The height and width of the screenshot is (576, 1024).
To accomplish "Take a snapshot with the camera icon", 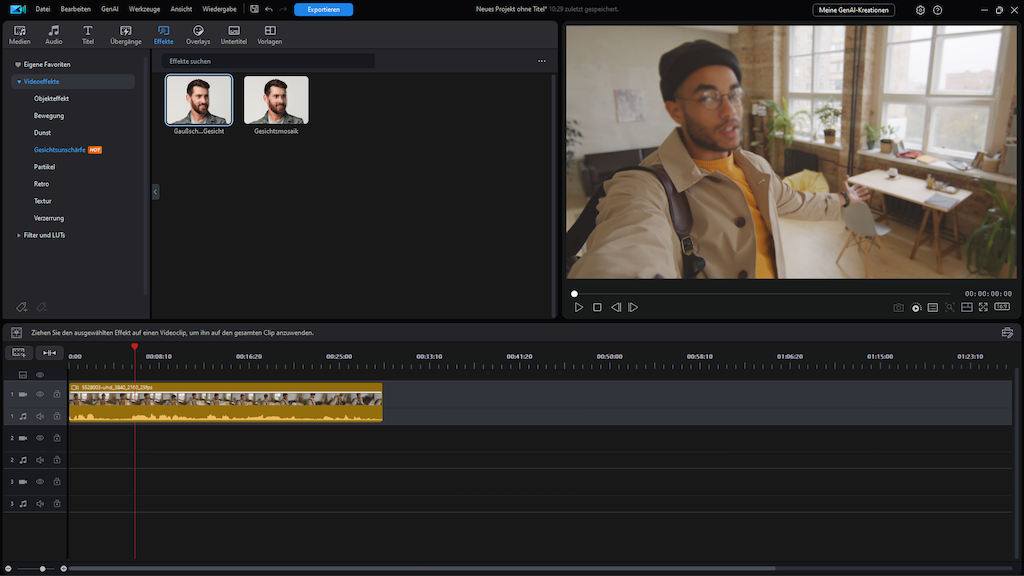I will (x=898, y=308).
